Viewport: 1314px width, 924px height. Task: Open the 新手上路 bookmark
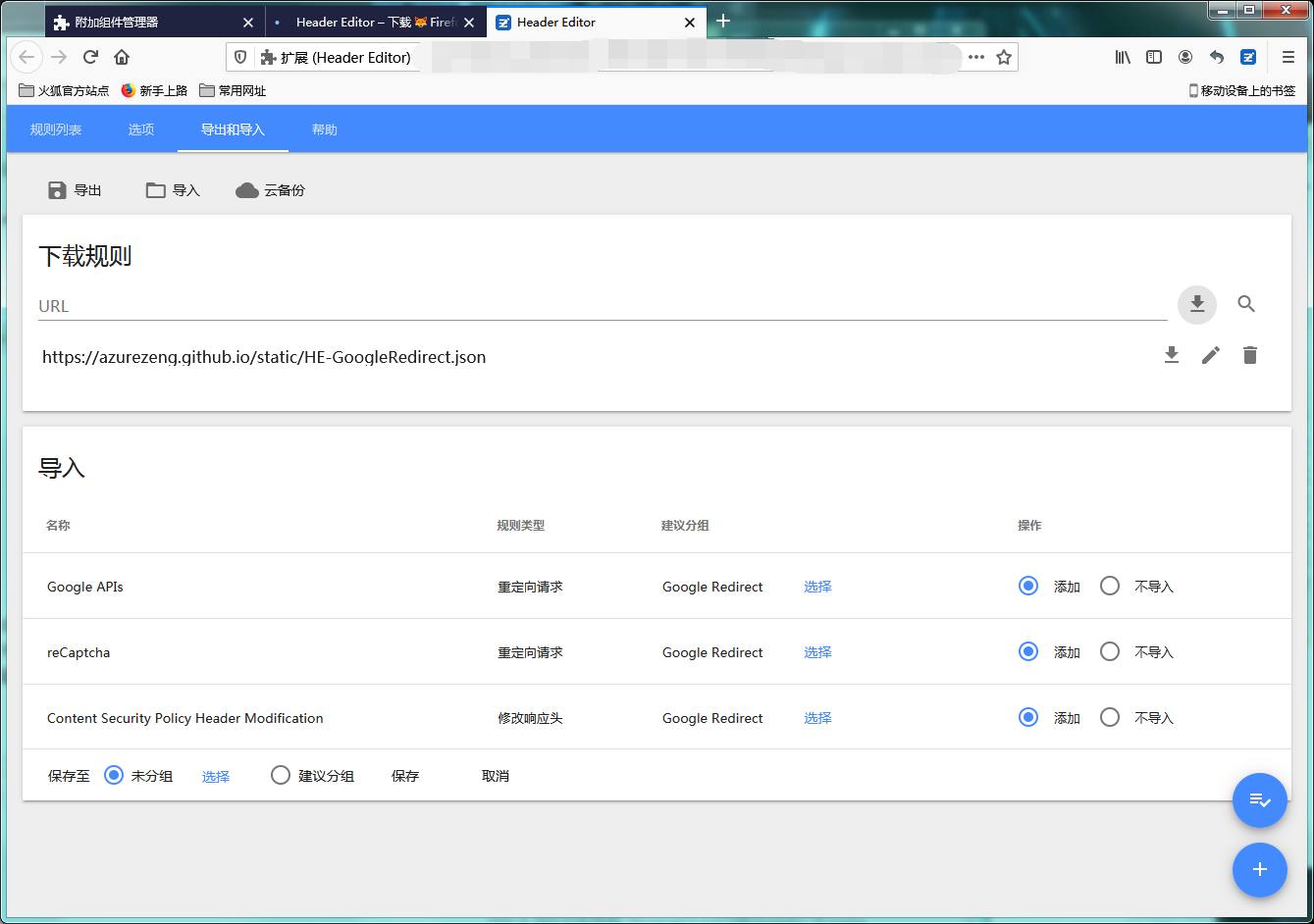(x=154, y=90)
